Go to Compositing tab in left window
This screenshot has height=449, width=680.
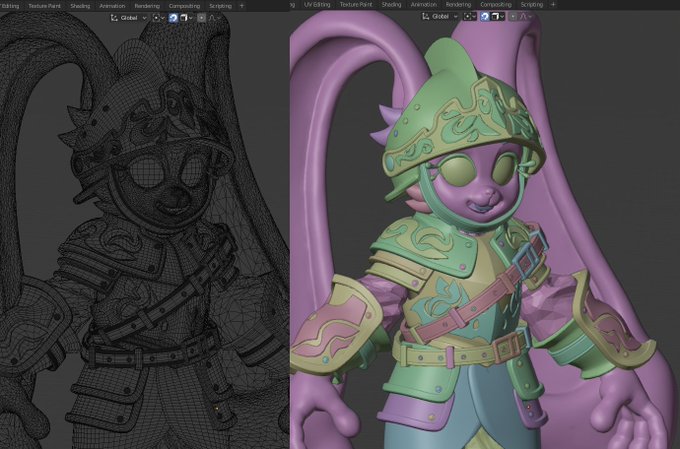point(184,6)
